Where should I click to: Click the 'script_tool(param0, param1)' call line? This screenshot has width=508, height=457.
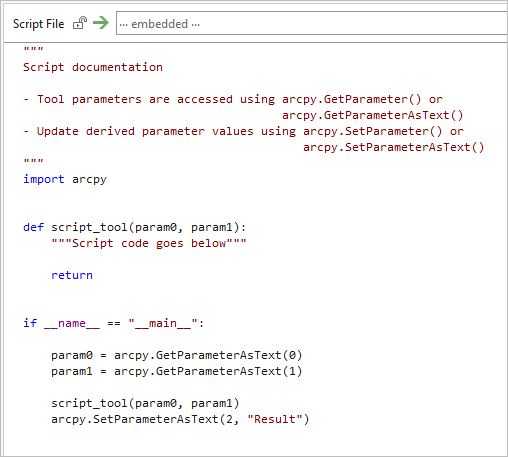point(145,403)
